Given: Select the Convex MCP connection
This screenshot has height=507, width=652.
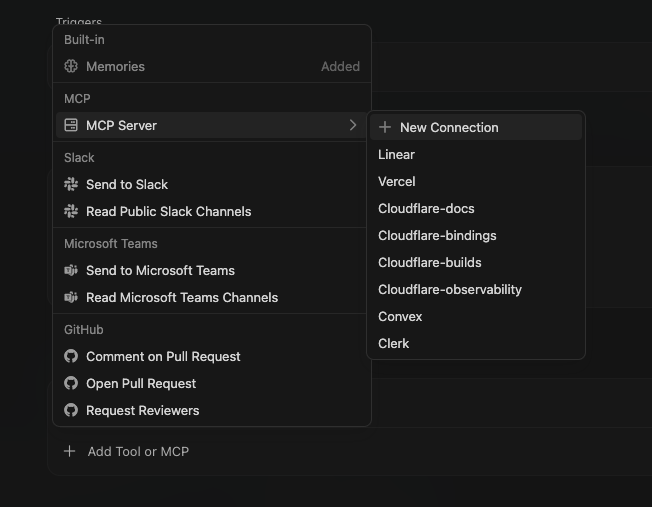Looking at the screenshot, I should (476, 317).
